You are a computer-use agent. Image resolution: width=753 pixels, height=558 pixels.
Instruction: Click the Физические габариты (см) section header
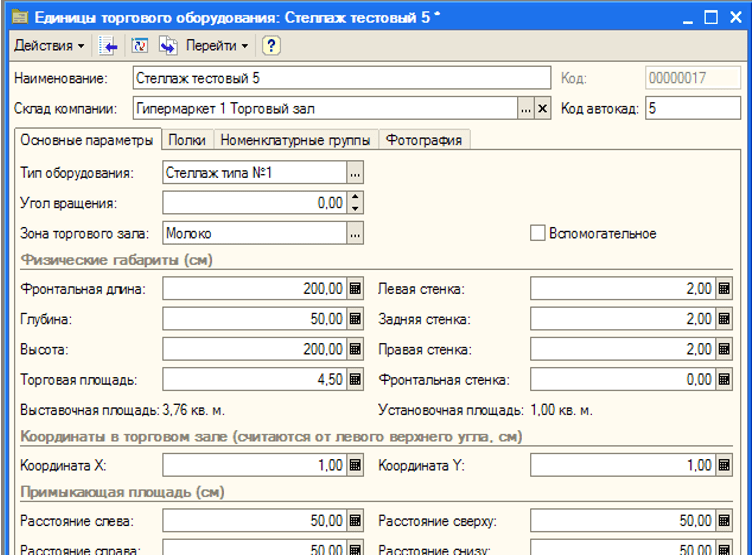(117, 260)
